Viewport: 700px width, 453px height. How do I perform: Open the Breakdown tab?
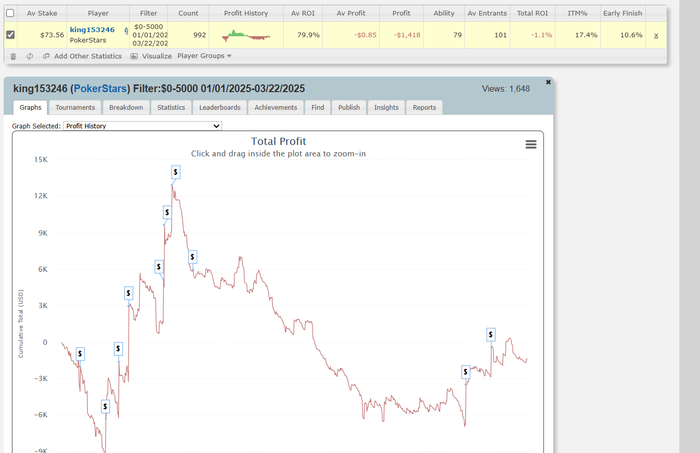[126, 108]
